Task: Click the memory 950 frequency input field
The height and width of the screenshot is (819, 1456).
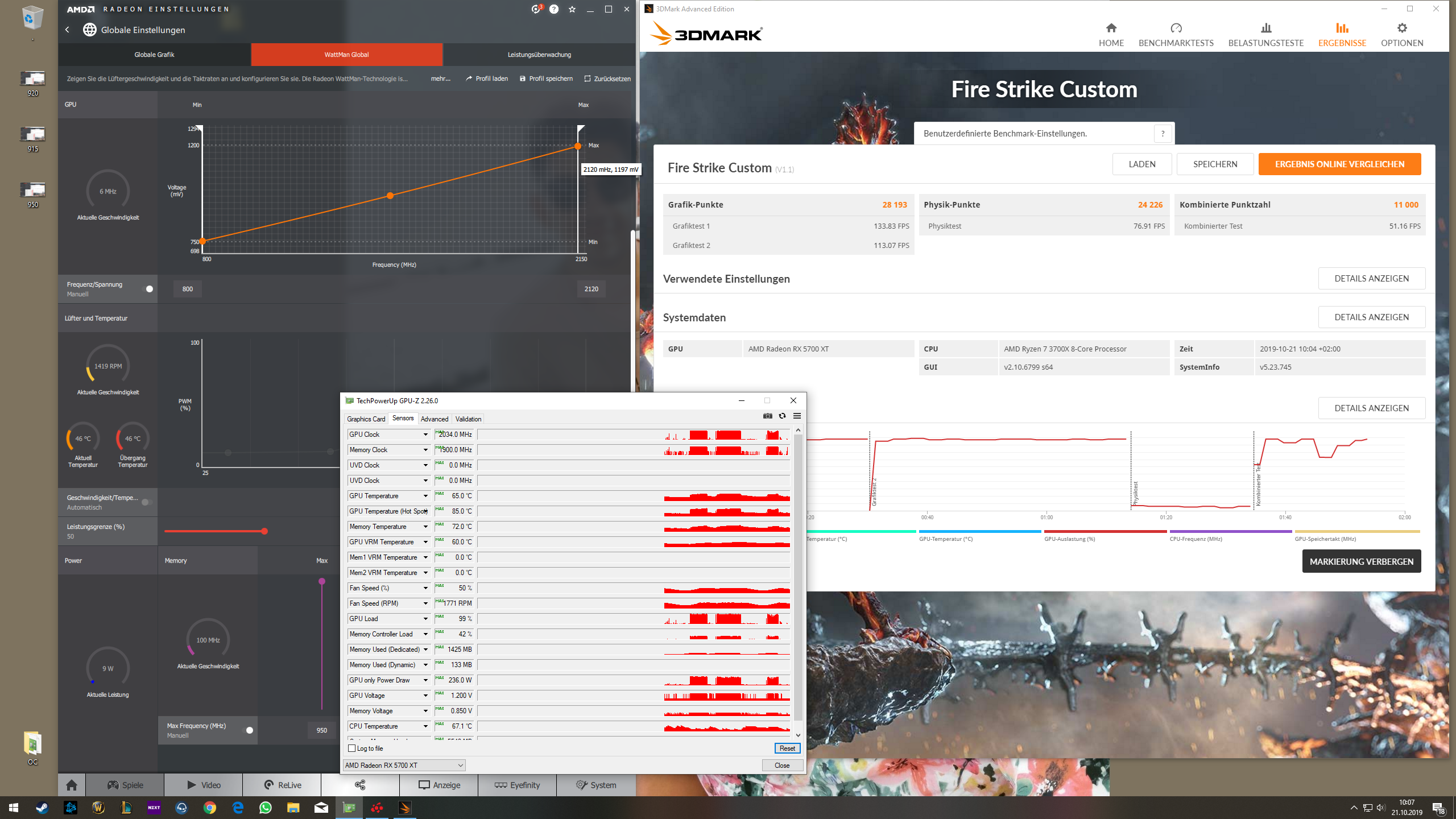Action: pyautogui.click(x=322, y=730)
